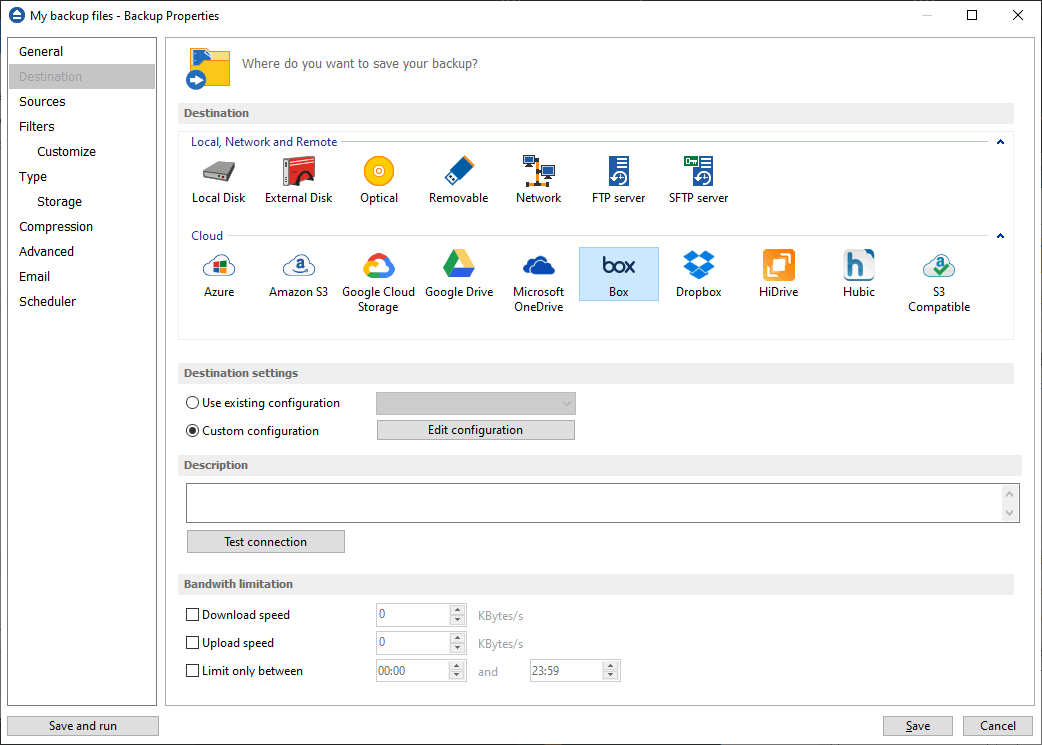Viewport: 1042px width, 745px height.
Task: Open the existing configuration dropdown
Action: tap(476, 403)
